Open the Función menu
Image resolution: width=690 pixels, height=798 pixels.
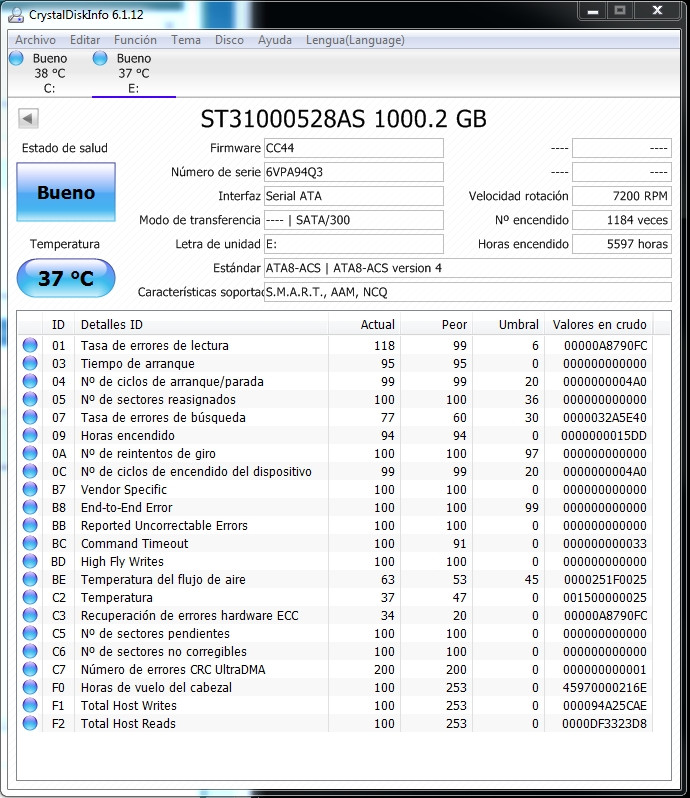[135, 40]
